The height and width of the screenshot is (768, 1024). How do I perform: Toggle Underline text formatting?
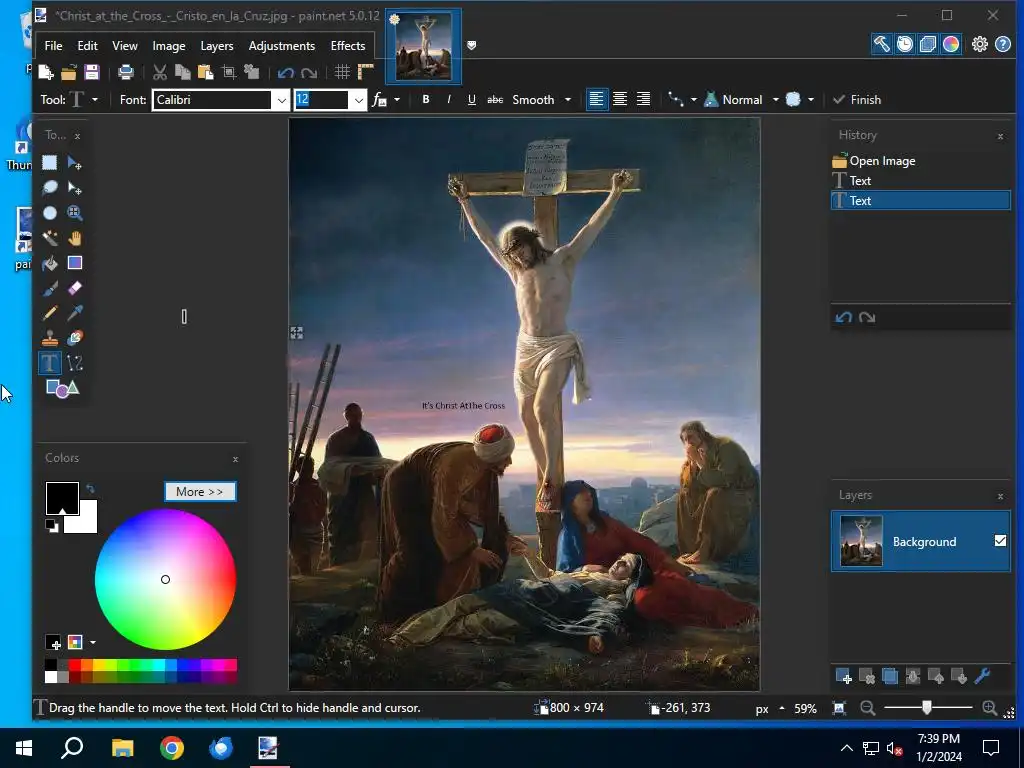(472, 99)
